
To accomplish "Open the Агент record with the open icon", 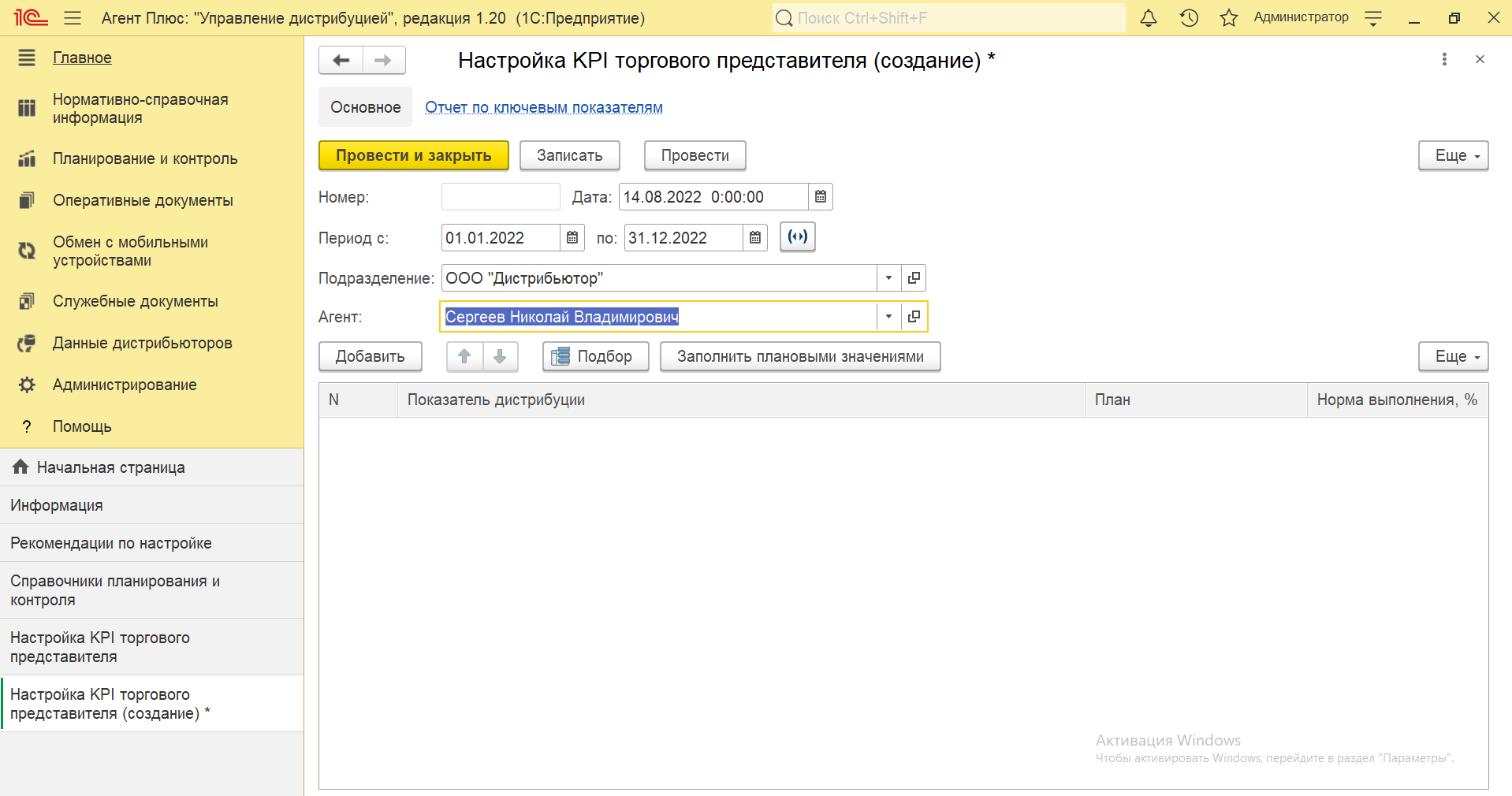I will (914, 317).
